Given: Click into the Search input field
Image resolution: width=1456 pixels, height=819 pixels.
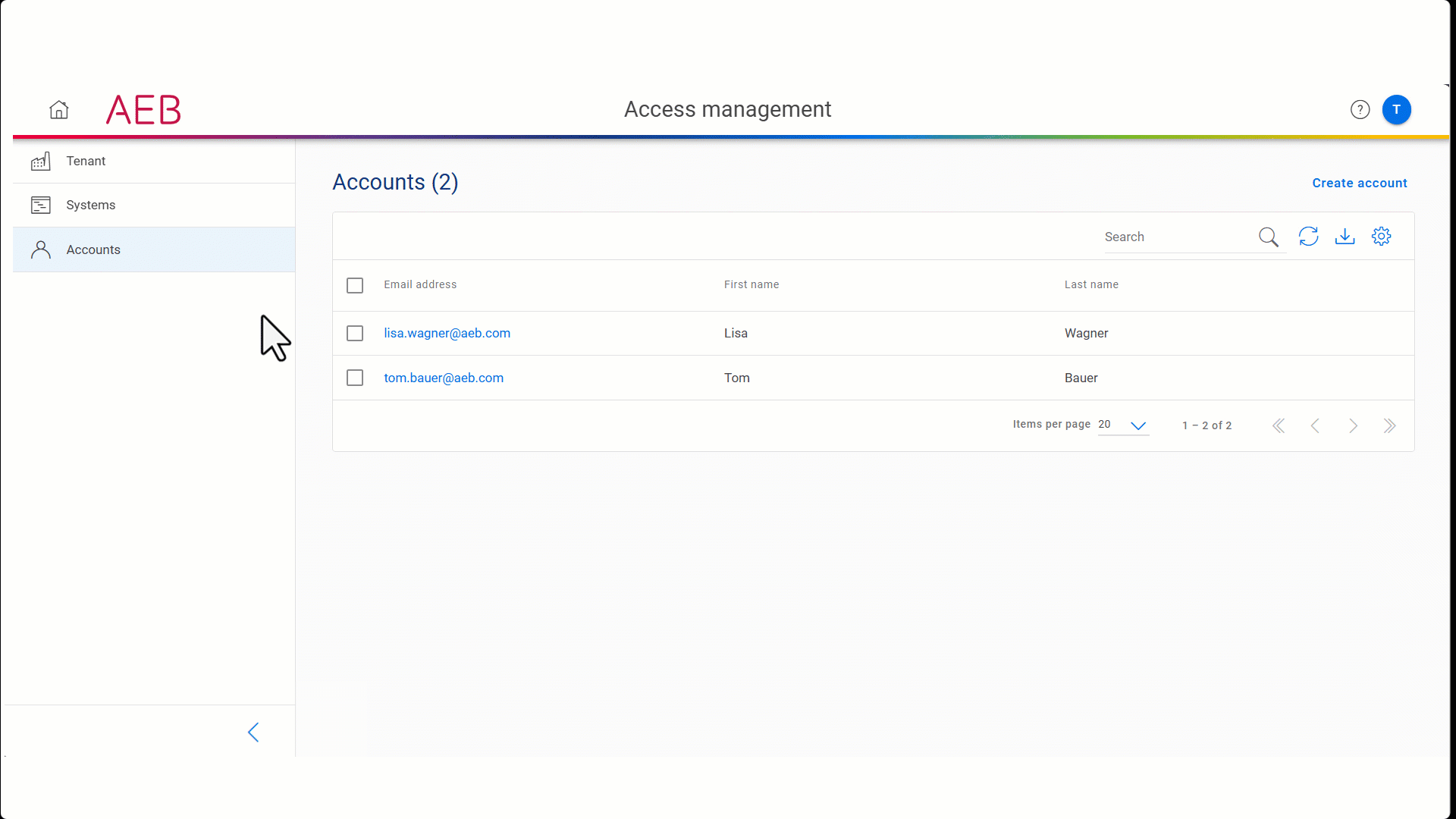Looking at the screenshot, I should coord(1175,237).
